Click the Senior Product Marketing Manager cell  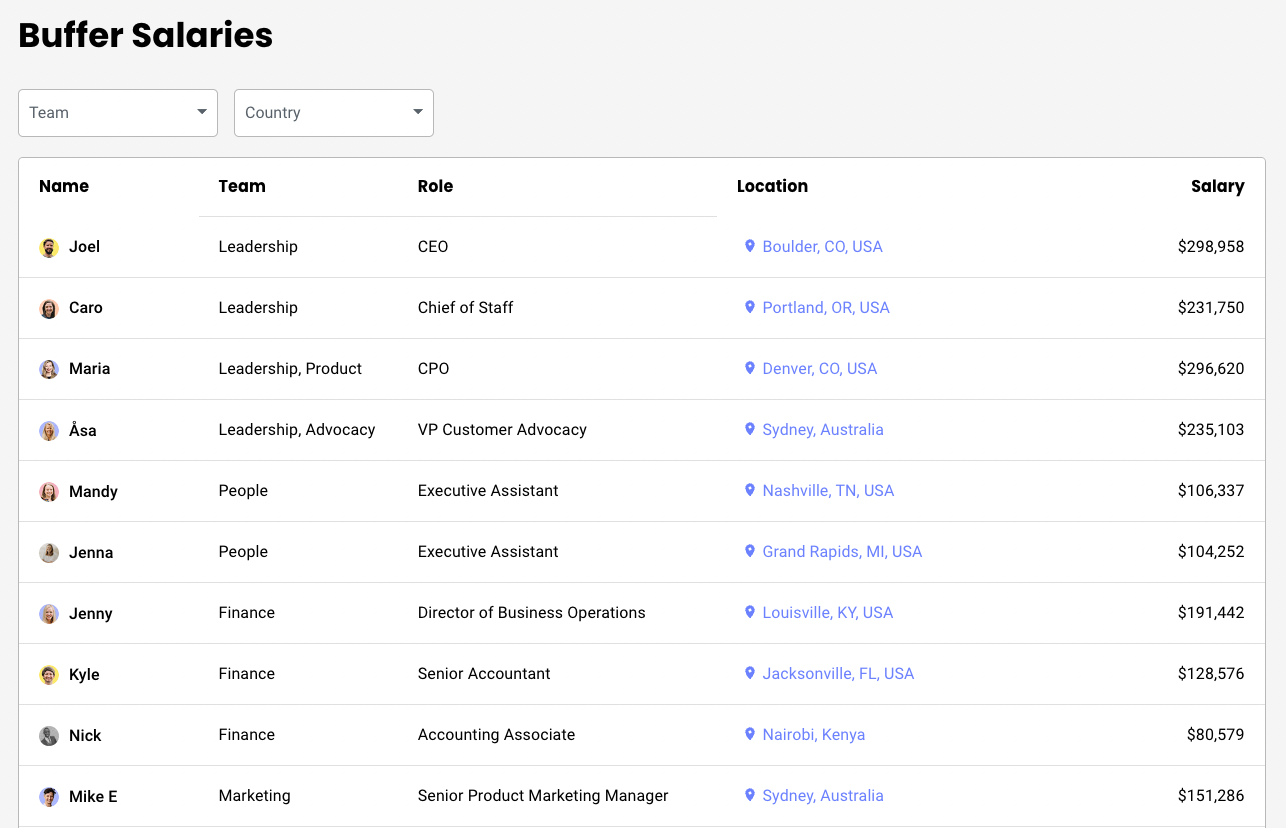pyautogui.click(x=543, y=795)
